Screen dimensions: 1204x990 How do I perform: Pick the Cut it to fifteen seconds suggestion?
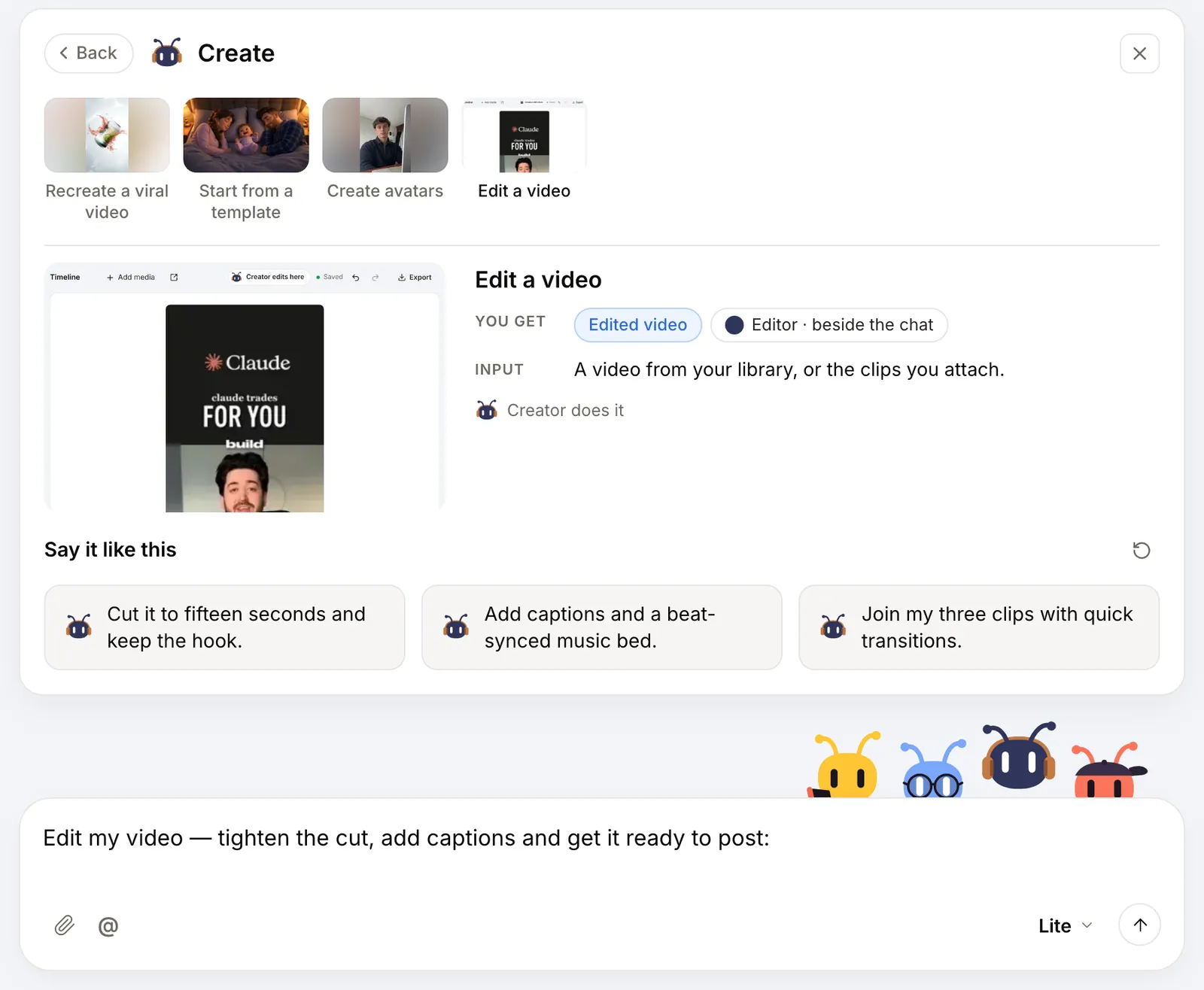pyautogui.click(x=224, y=627)
